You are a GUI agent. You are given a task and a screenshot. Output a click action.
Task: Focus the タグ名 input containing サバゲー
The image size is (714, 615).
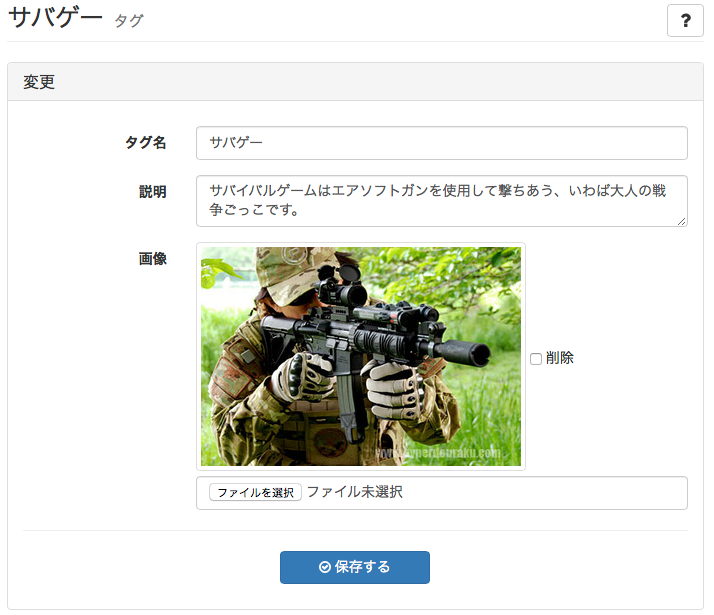pos(441,143)
